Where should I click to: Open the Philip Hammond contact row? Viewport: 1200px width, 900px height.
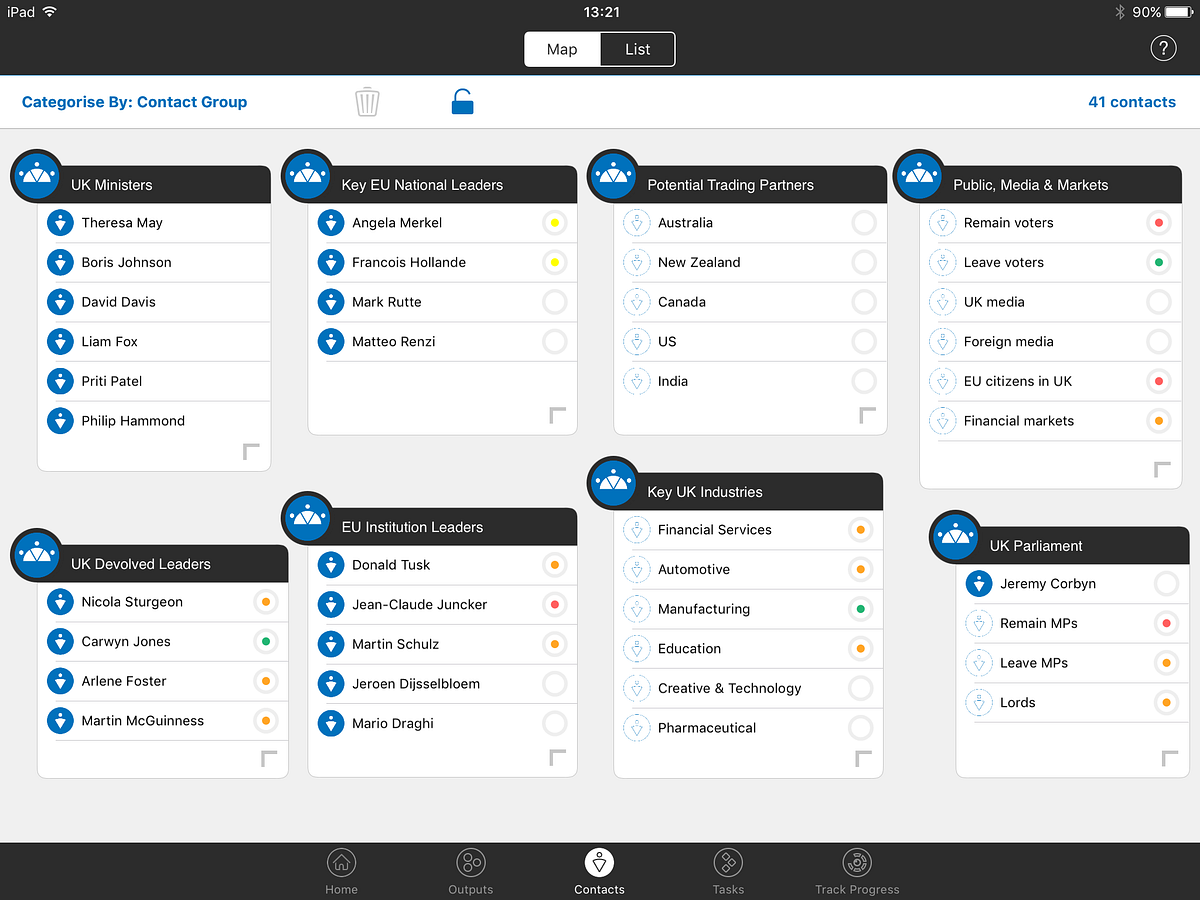(x=155, y=421)
